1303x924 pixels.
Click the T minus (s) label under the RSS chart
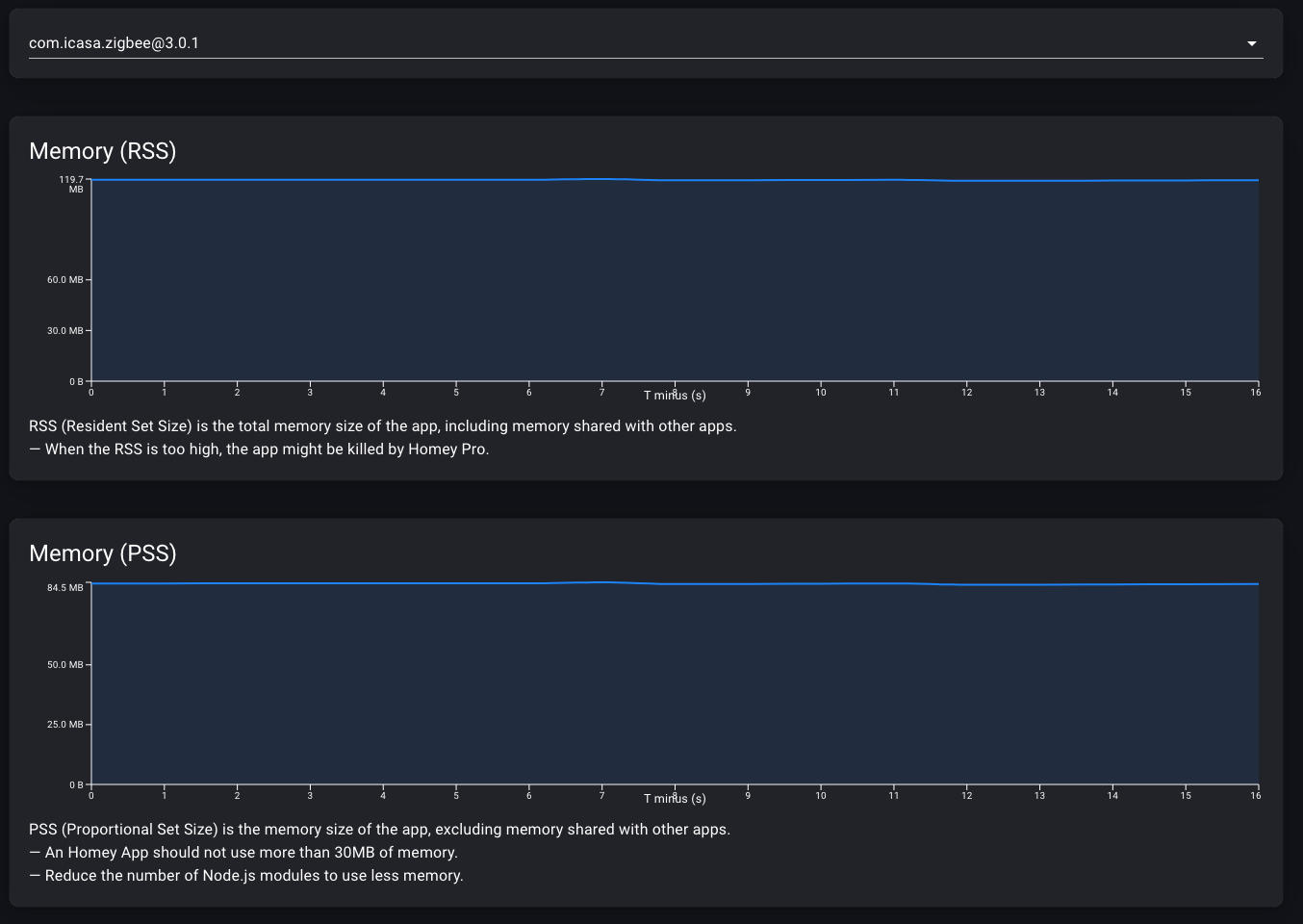675,396
